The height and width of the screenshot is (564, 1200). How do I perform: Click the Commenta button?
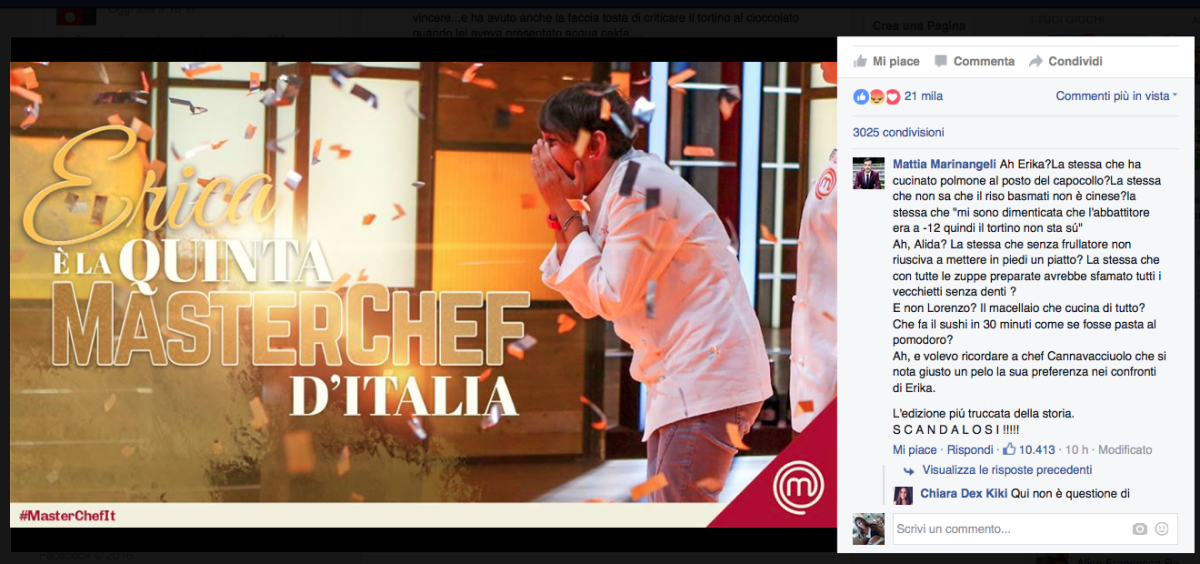point(974,61)
